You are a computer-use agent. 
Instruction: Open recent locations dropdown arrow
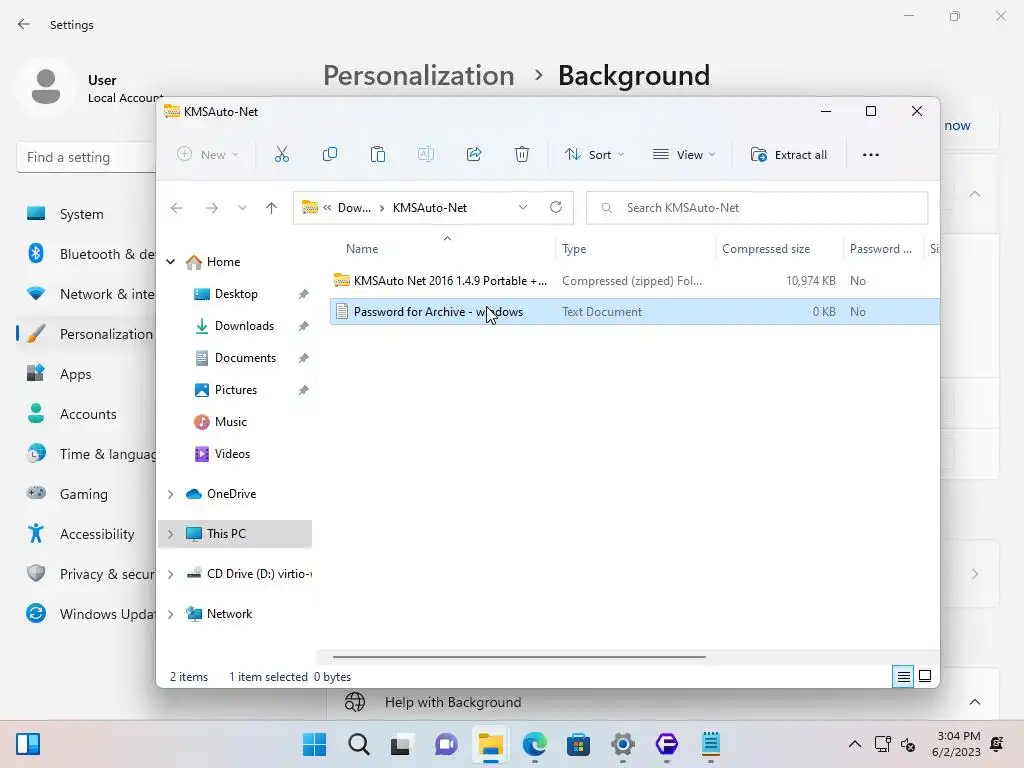[x=242, y=208]
